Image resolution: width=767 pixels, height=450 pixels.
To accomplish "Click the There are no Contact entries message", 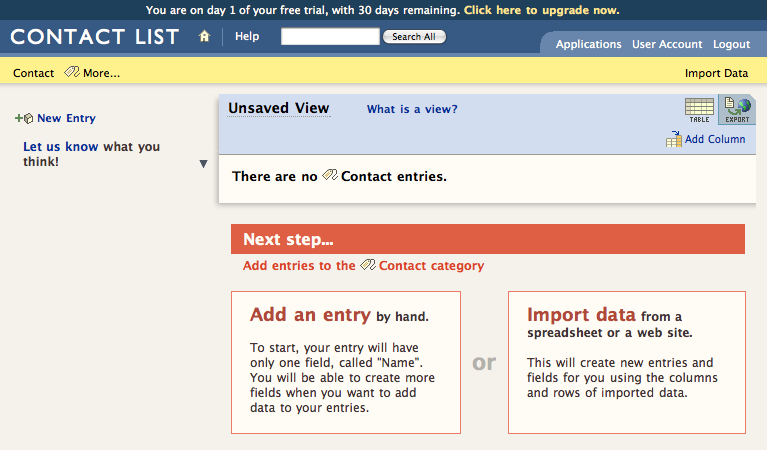I will tap(339, 176).
